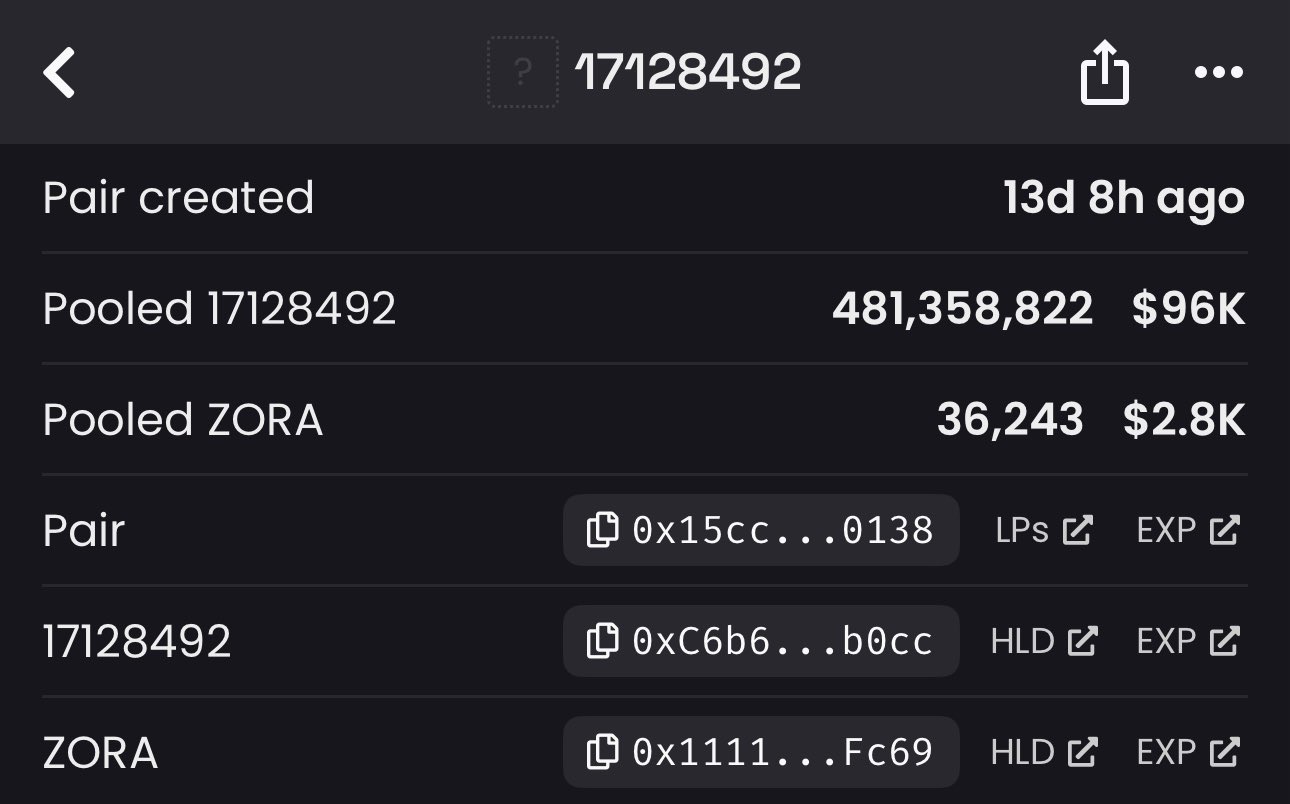Viewport: 1290px width, 804px height.
Task: Tap the 17128492 title in header
Action: pyautogui.click(x=689, y=73)
